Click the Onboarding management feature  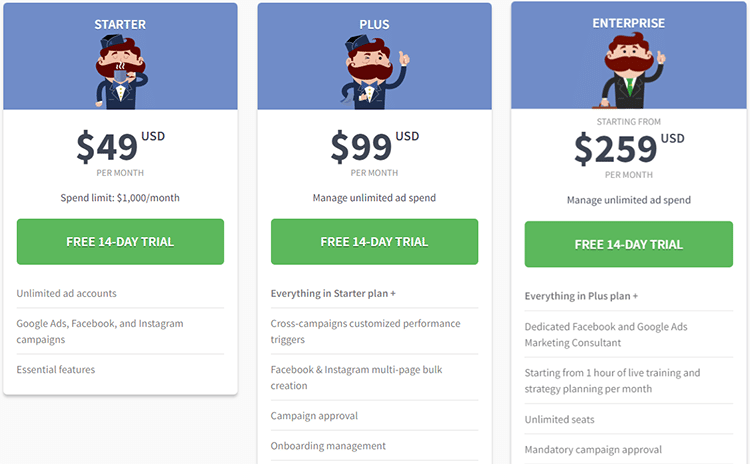pos(328,446)
